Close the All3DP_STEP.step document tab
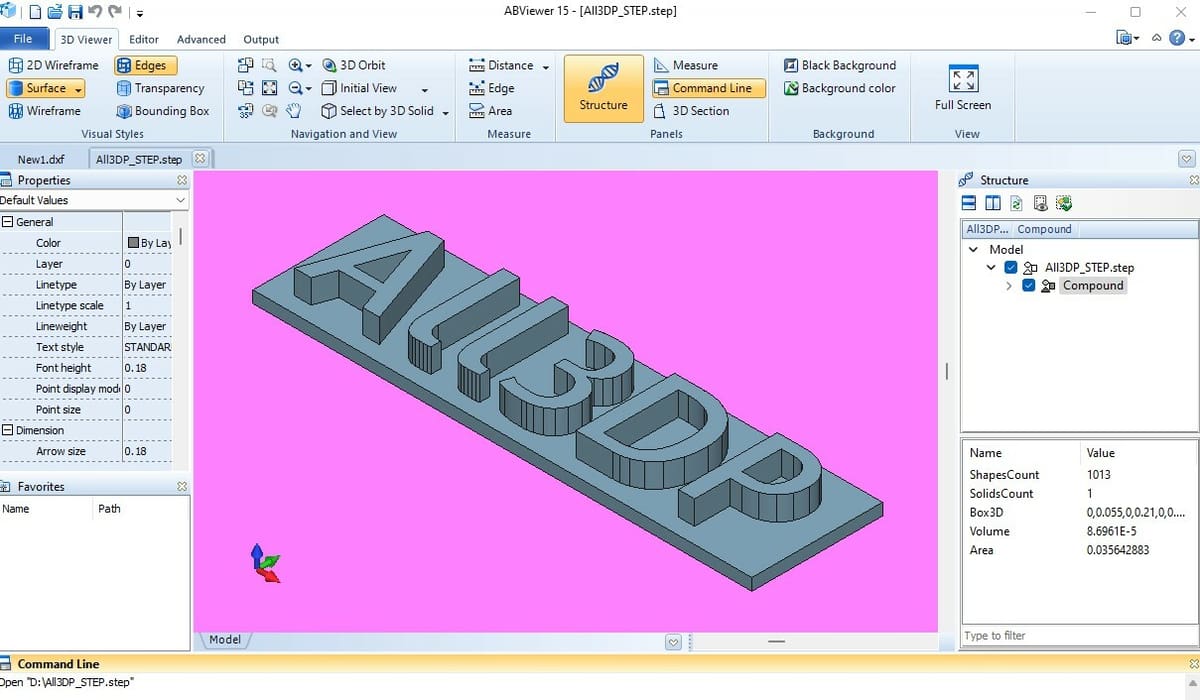 (200, 158)
